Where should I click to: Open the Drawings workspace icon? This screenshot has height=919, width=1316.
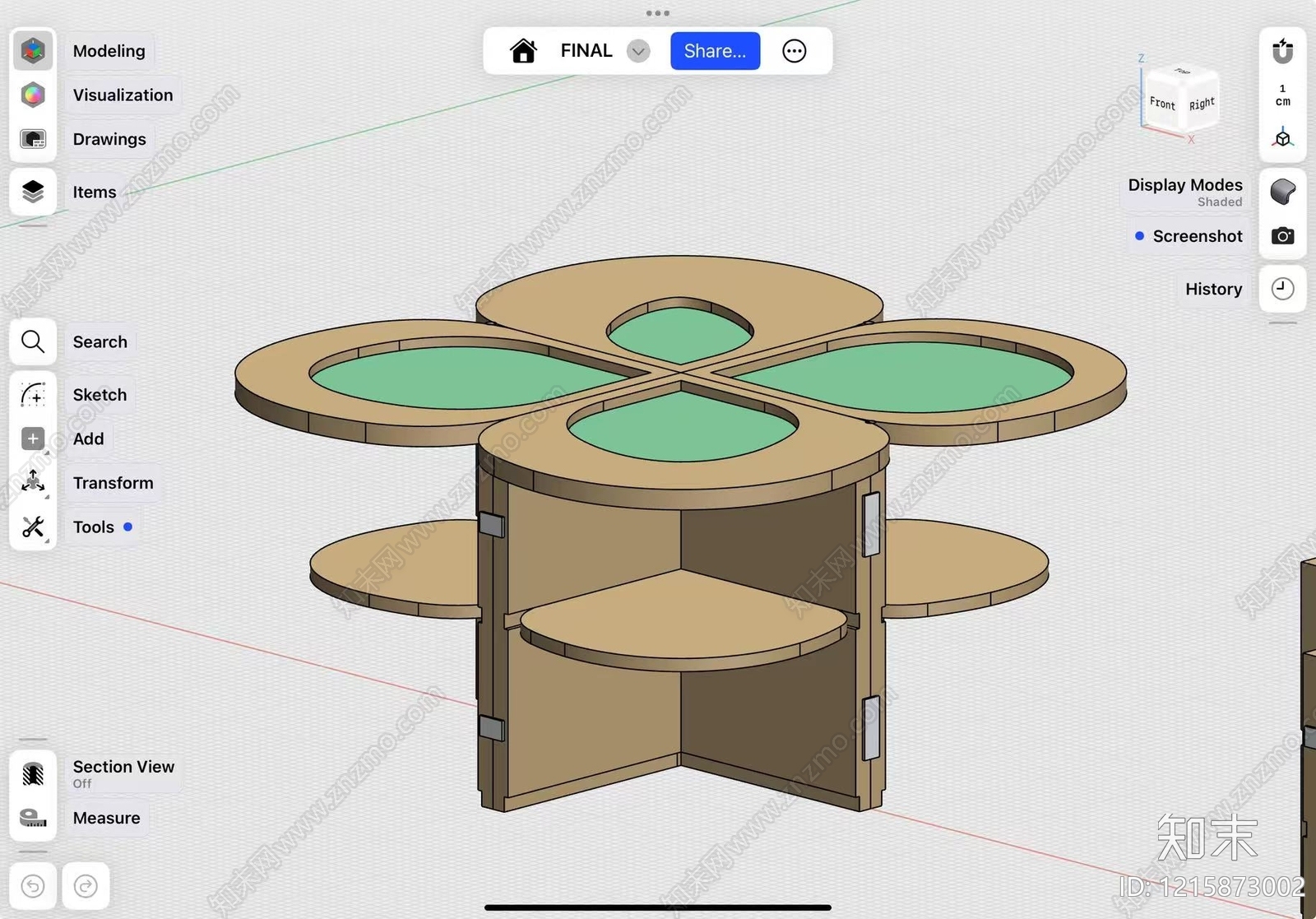(33, 139)
